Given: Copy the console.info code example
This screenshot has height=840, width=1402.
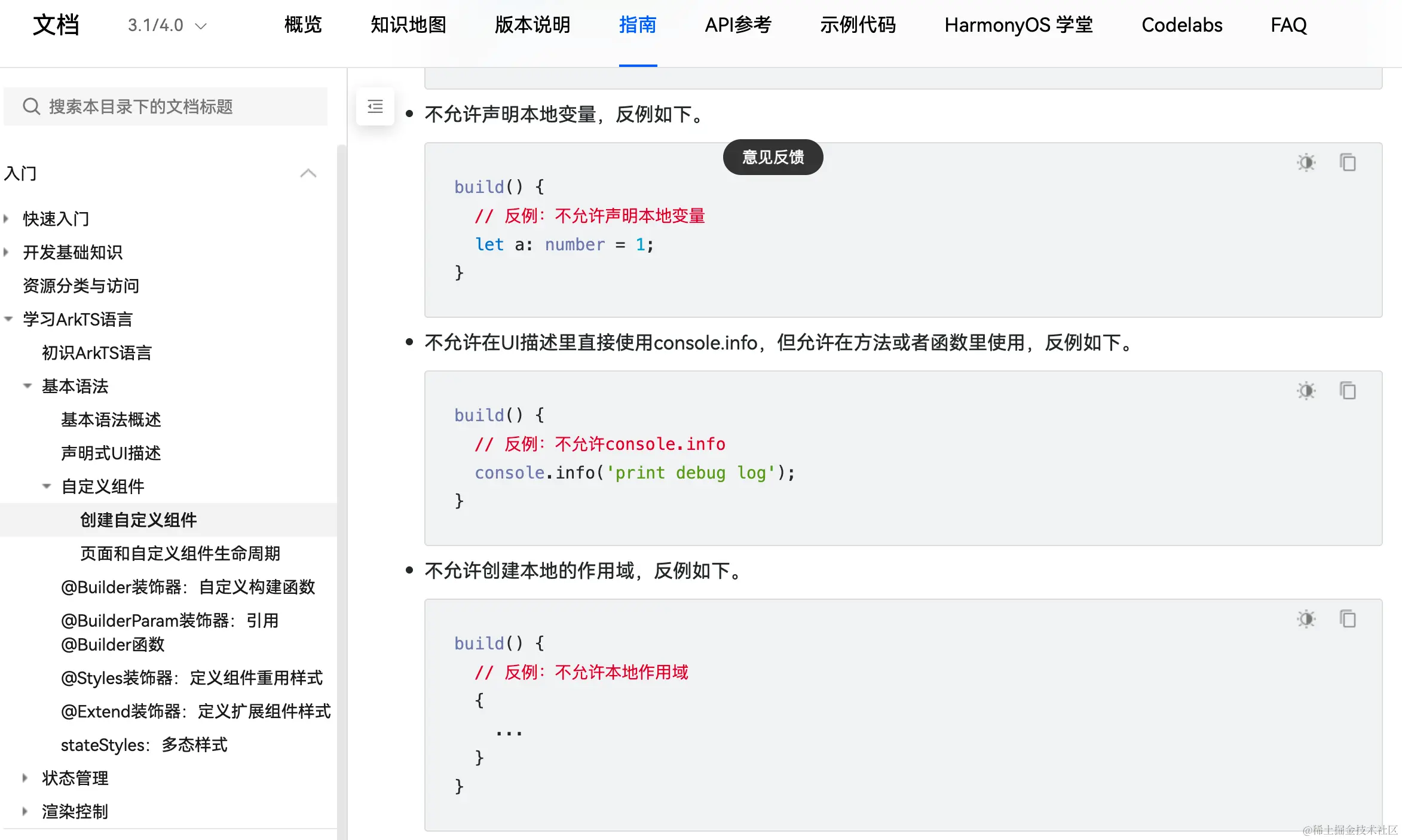Looking at the screenshot, I should [x=1348, y=391].
